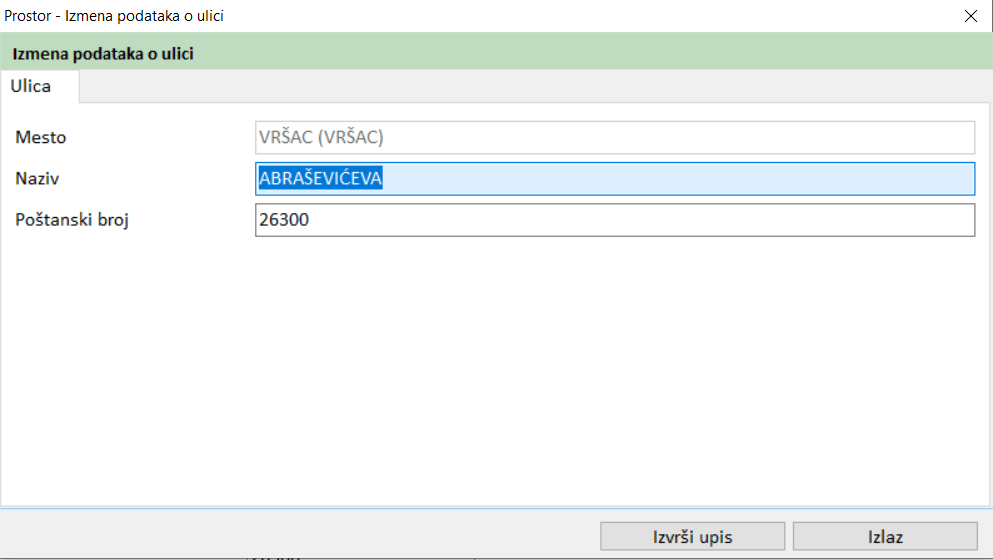
Task: Click the disabled Mesto field
Action: click(614, 137)
